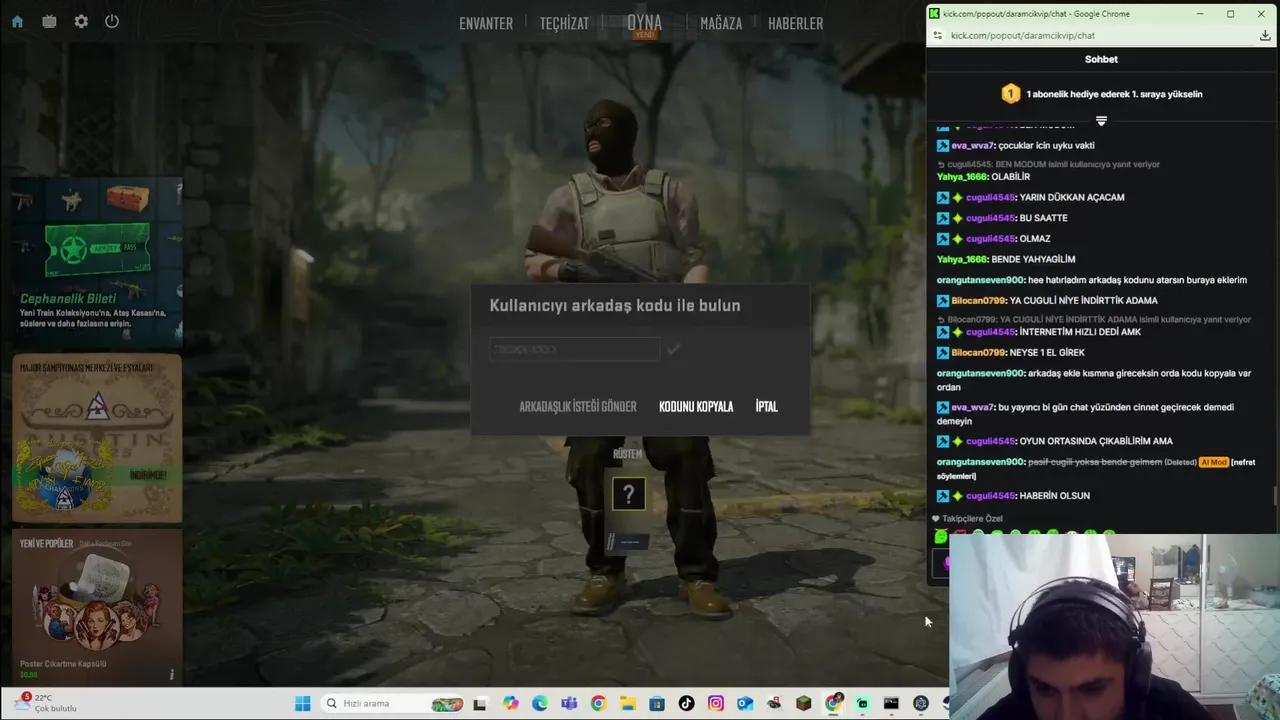
Task: Launch Copilot from the taskbar
Action: 511,703
